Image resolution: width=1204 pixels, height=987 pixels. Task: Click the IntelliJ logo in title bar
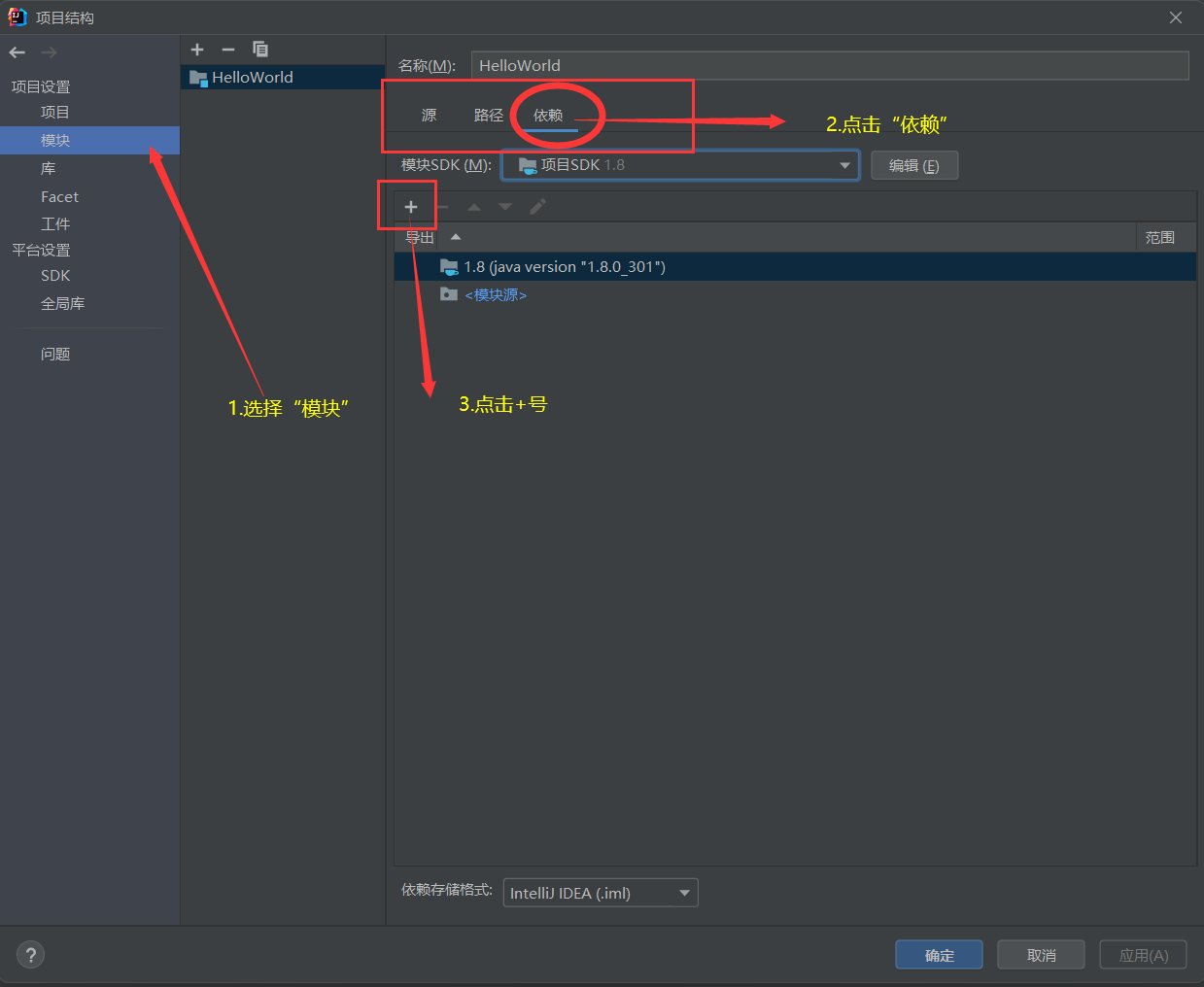tap(17, 17)
